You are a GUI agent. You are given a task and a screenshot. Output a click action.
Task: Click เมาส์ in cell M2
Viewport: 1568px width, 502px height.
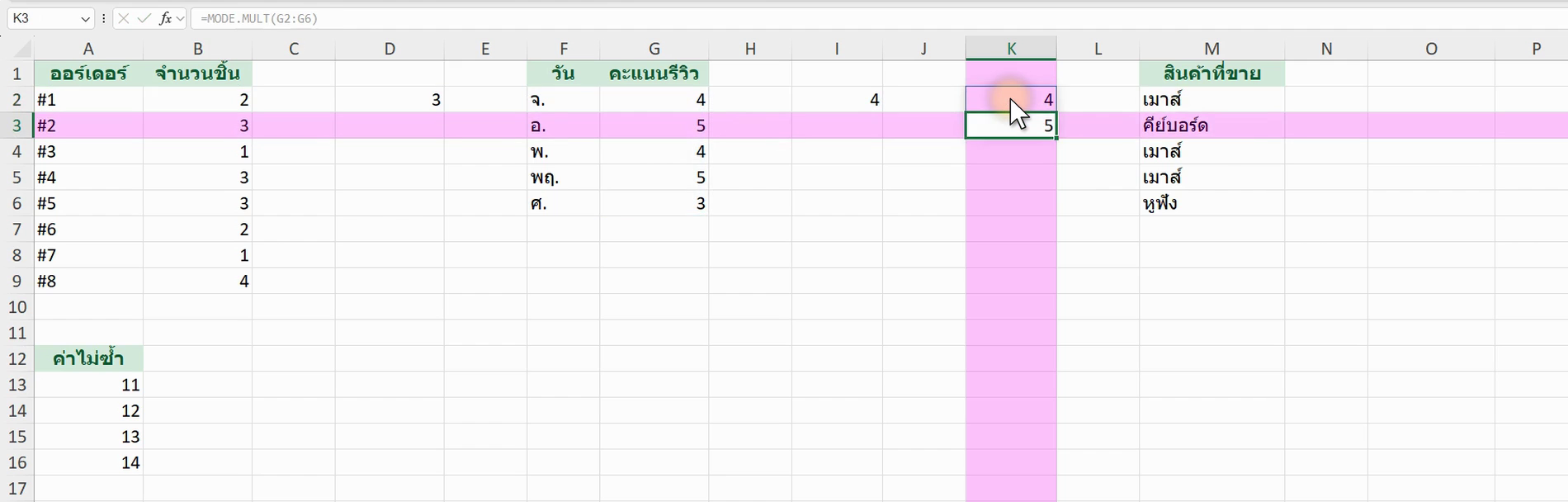click(x=1211, y=100)
